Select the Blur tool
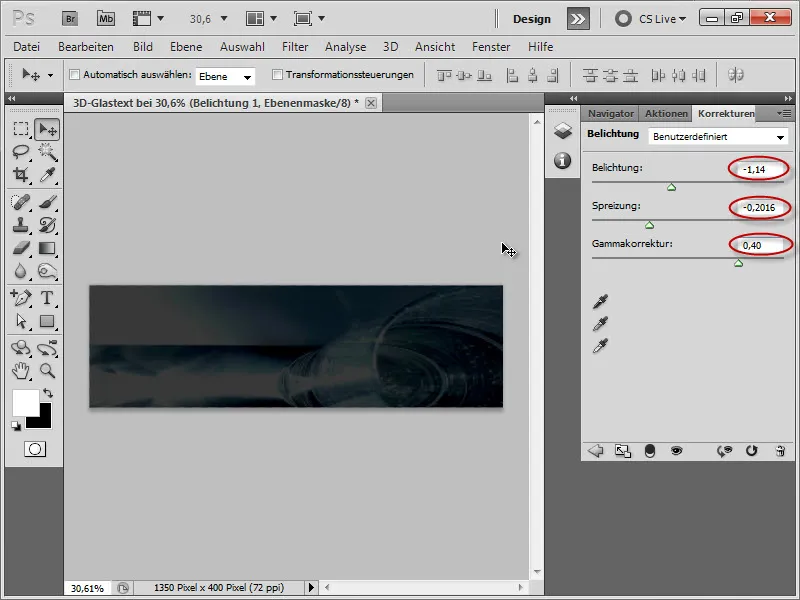The image size is (800, 600). [x=21, y=271]
